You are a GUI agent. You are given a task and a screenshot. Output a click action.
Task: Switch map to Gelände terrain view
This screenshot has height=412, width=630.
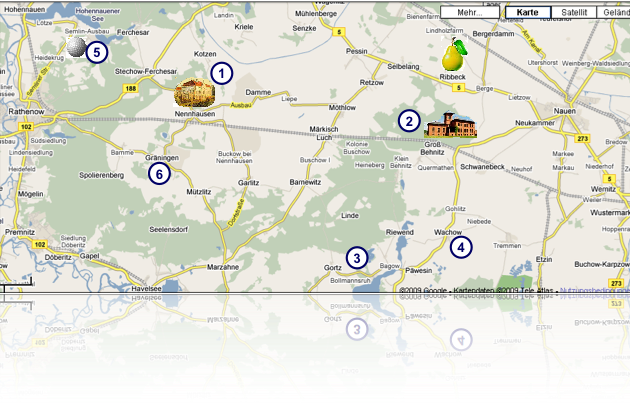(612, 13)
